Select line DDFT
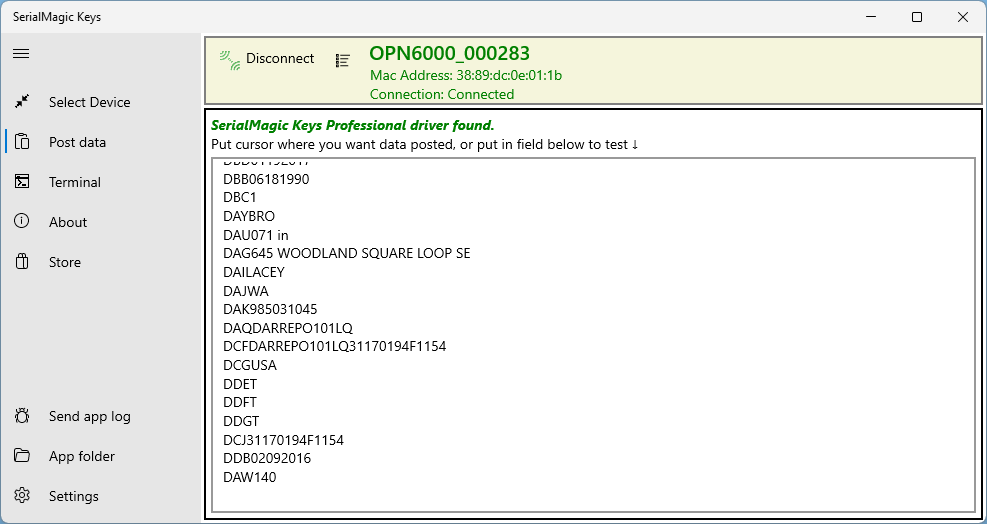 pyautogui.click(x=240, y=402)
